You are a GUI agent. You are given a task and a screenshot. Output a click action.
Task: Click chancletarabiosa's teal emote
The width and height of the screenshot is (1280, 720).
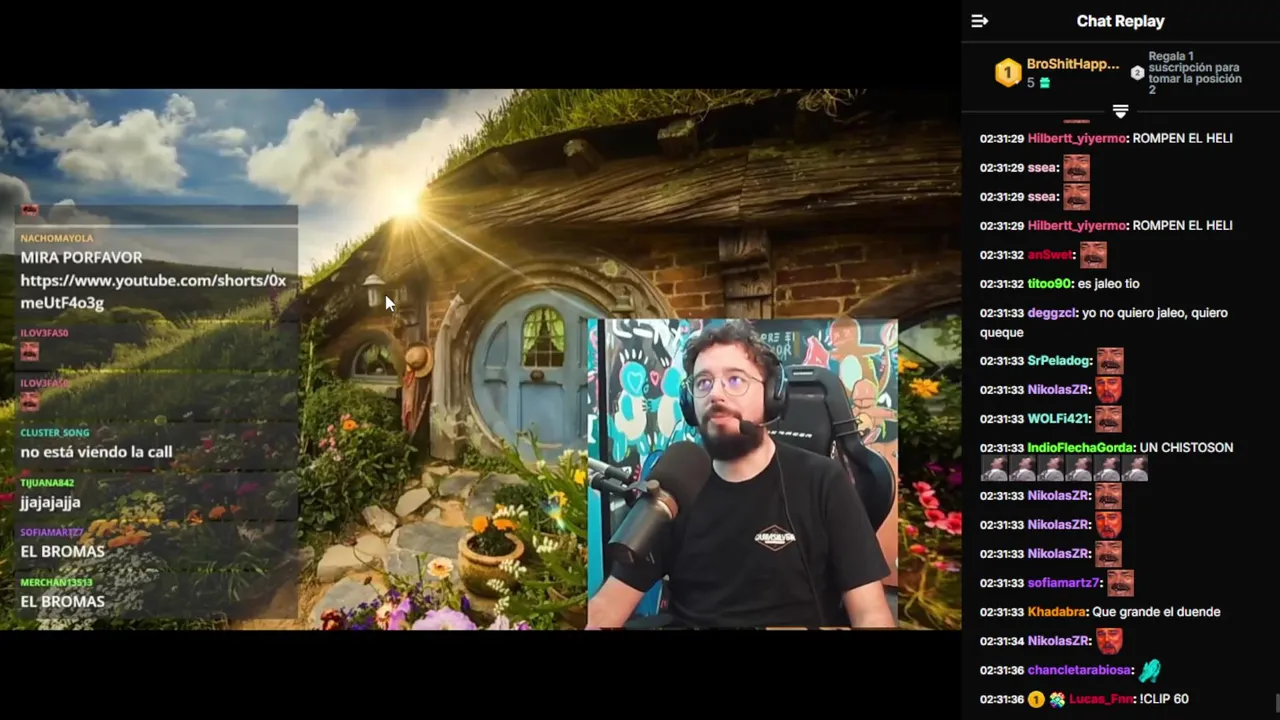click(1150, 670)
